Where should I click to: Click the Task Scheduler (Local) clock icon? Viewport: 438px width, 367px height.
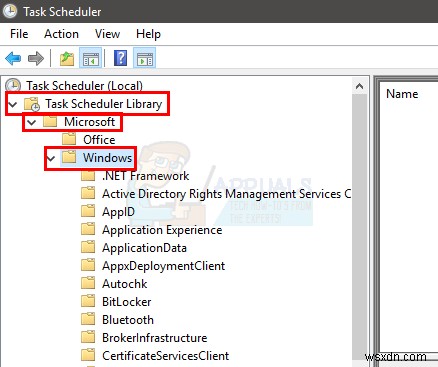13,85
